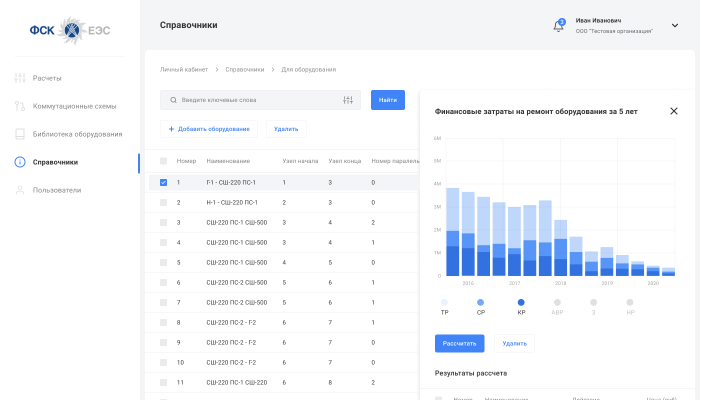701x401 pixels.
Task: Click Добавить оборудование button
Action: [x=209, y=129]
